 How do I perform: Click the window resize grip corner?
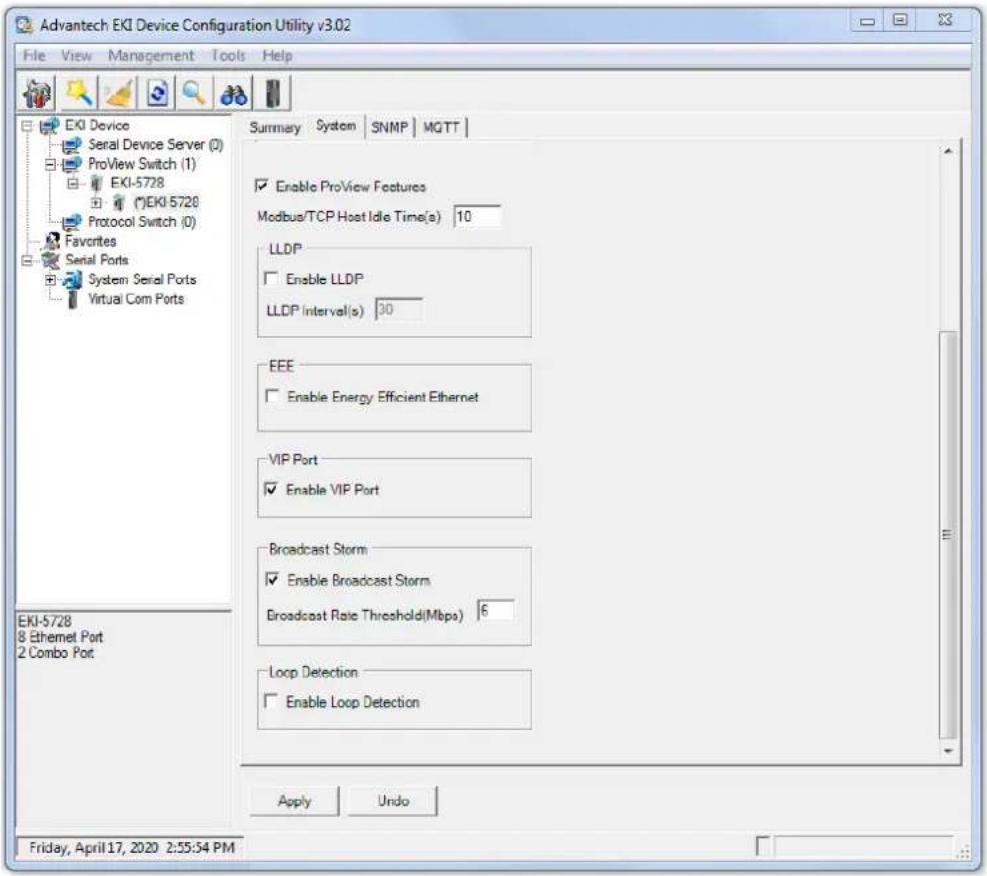(x=964, y=851)
